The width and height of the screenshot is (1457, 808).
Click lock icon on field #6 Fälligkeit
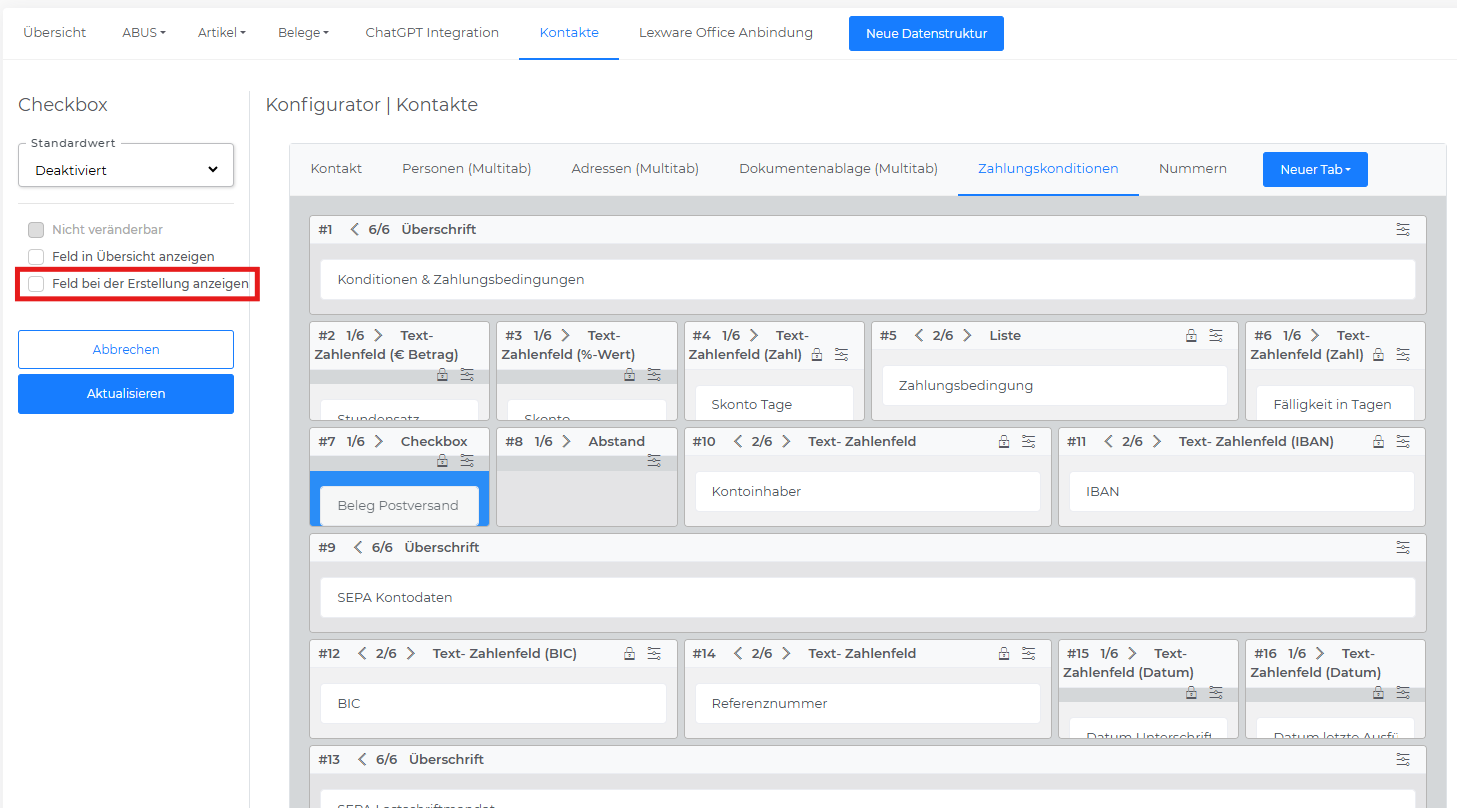point(1378,354)
